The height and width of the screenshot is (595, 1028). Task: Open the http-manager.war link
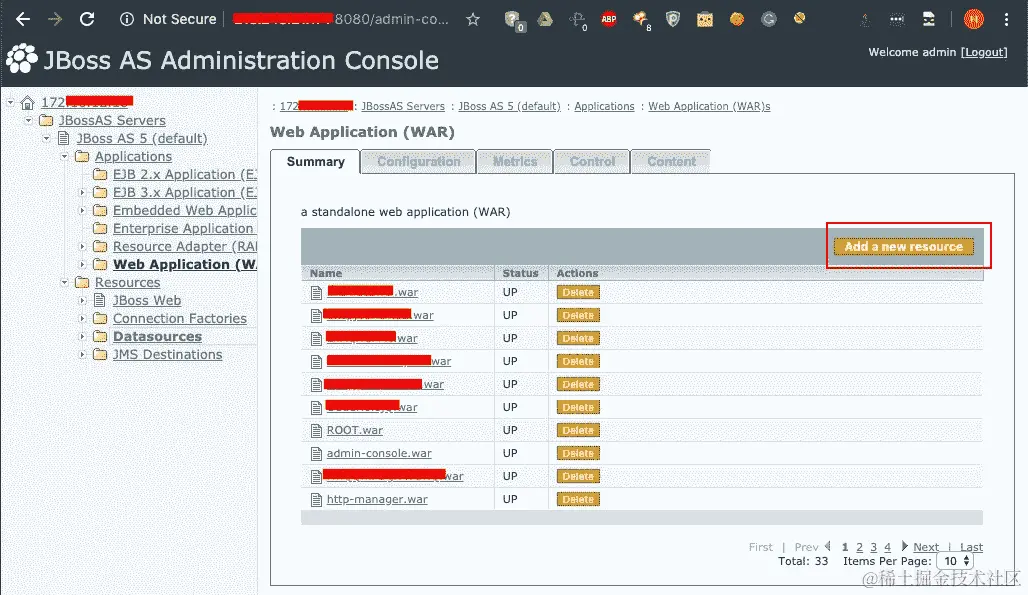377,499
